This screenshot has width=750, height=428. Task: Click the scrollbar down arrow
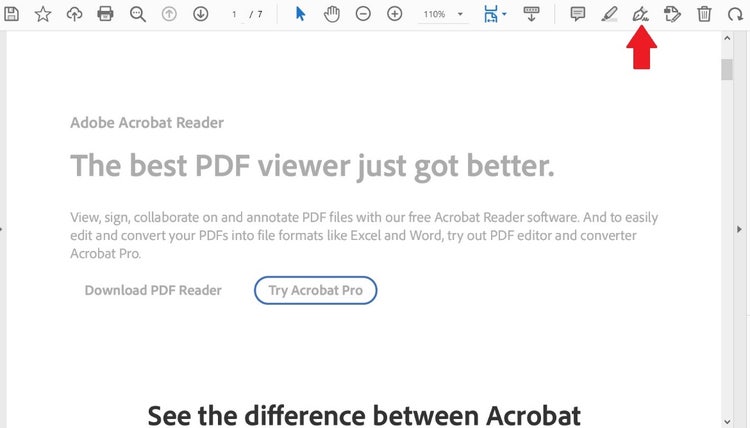click(x=728, y=422)
